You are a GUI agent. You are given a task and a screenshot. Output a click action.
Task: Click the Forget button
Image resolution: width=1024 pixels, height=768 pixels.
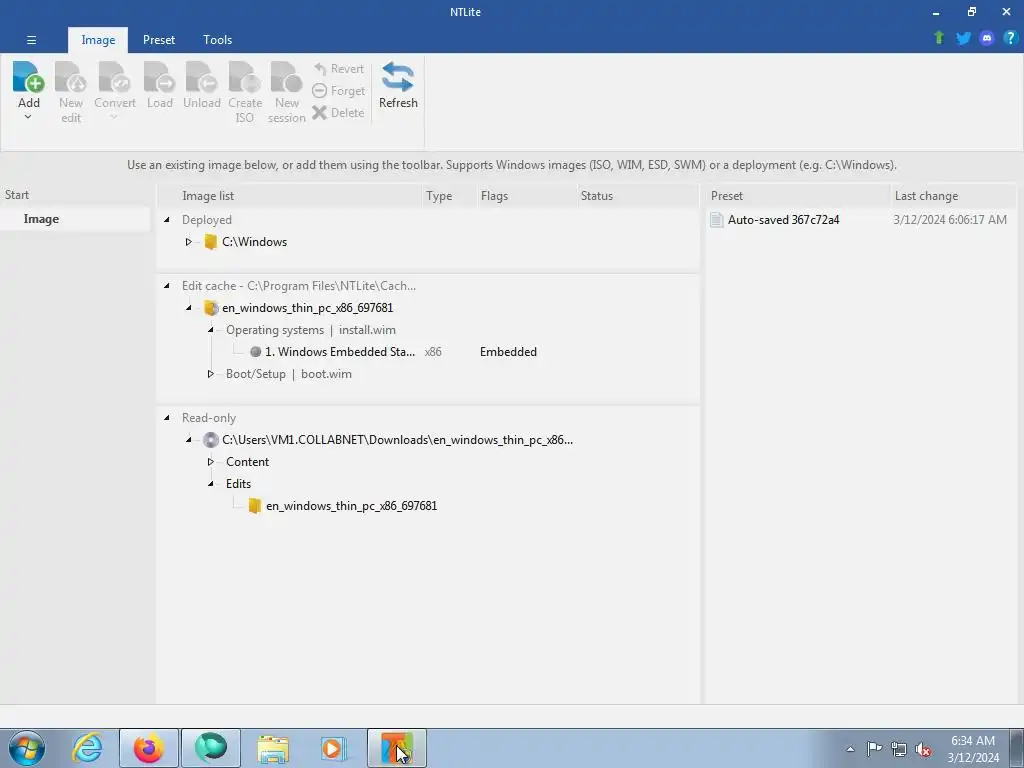point(338,91)
